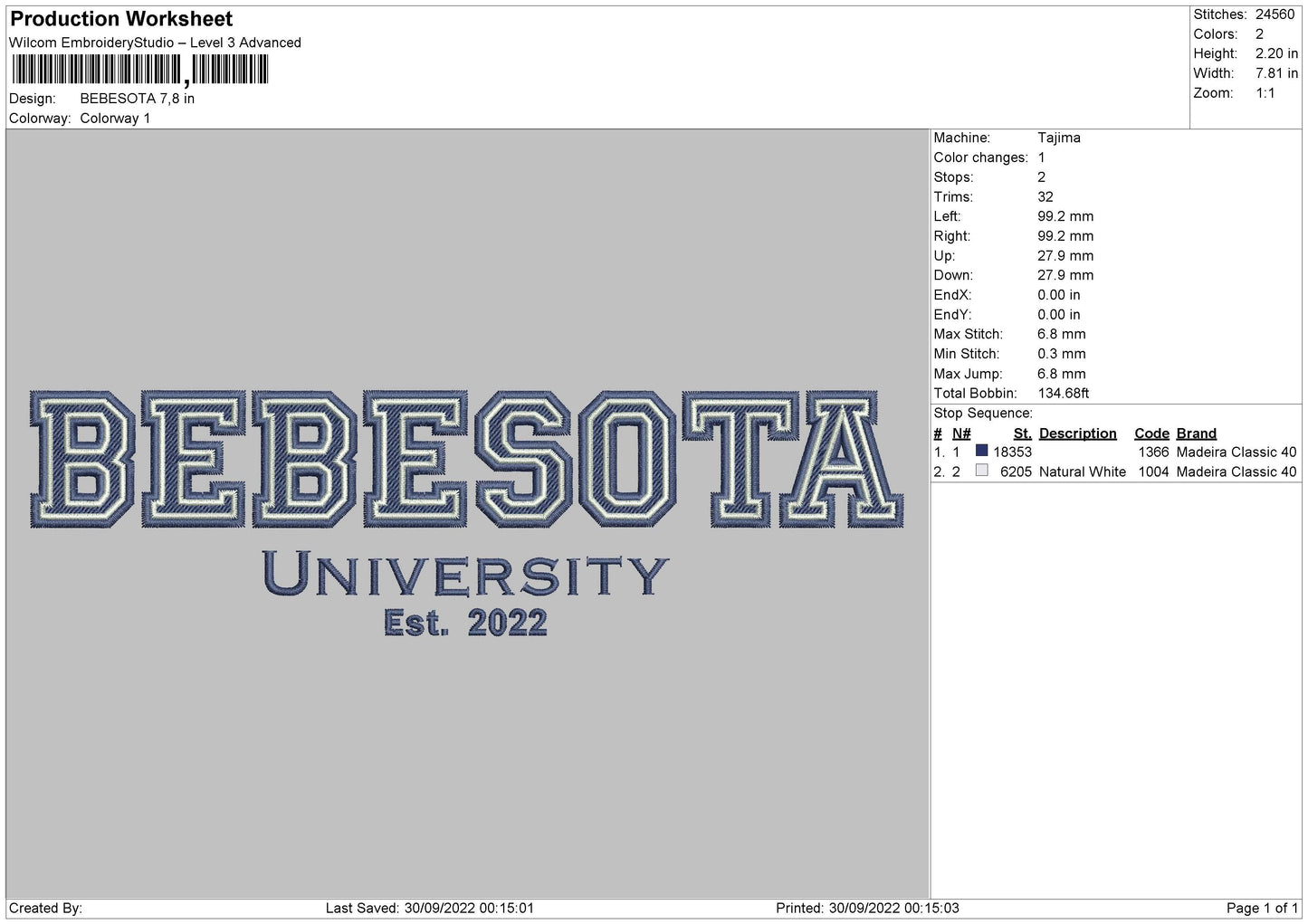
Task: Click 'Madeira Classic 40' in row 1
Action: click(x=1236, y=452)
